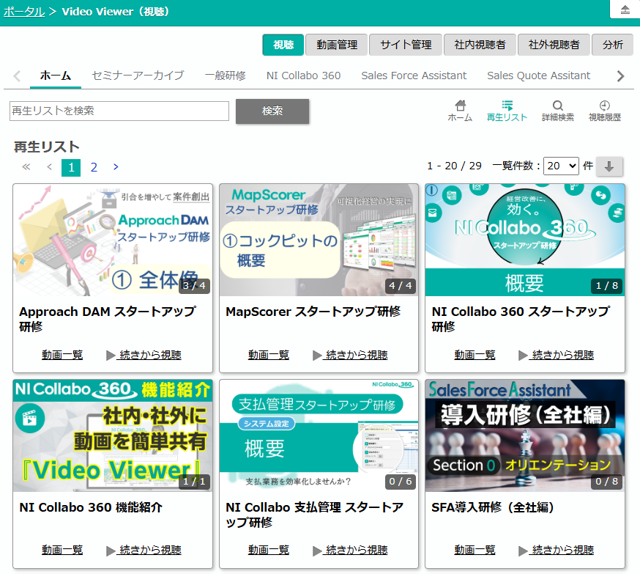This screenshot has height=574, width=640.
Task: Select セミナーアーカイブ category tab
Action: click(138, 76)
